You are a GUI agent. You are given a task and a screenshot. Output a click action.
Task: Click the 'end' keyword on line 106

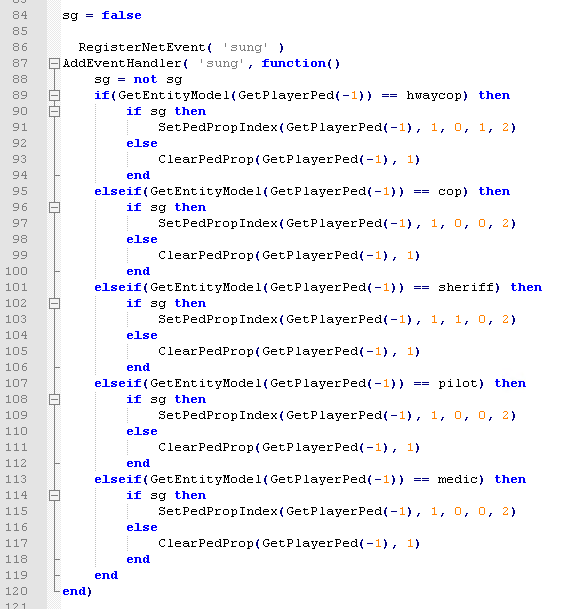tap(138, 367)
